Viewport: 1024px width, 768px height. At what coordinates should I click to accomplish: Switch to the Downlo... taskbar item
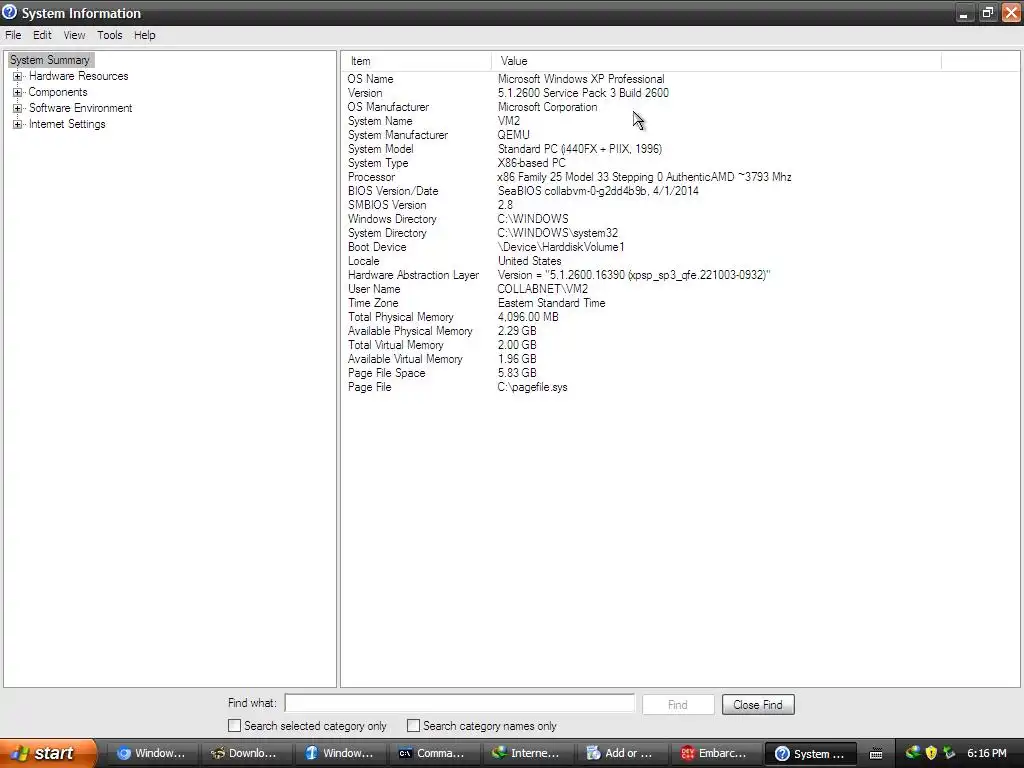pyautogui.click(x=246, y=754)
